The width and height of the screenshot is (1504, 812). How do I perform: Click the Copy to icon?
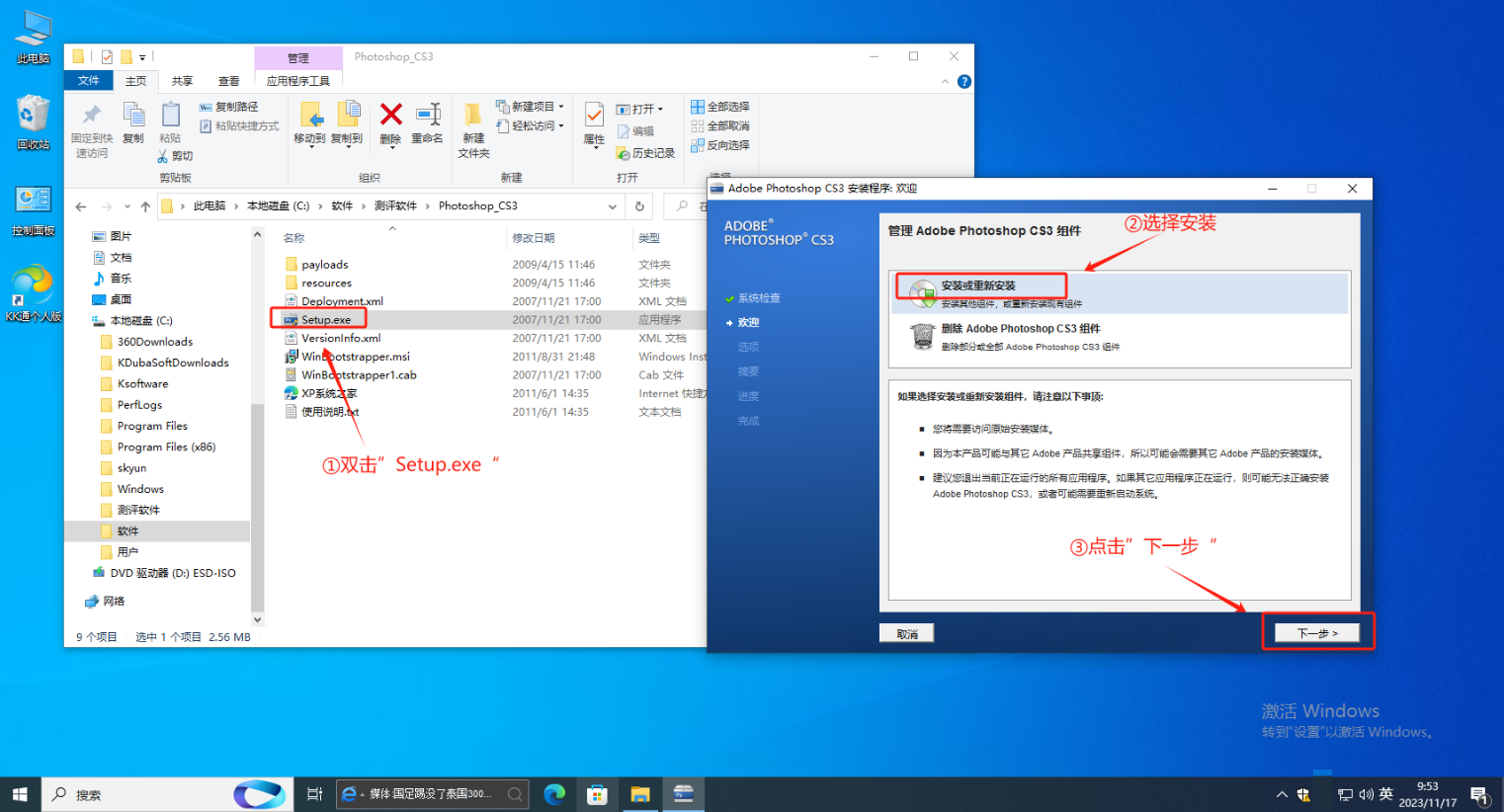(x=347, y=122)
